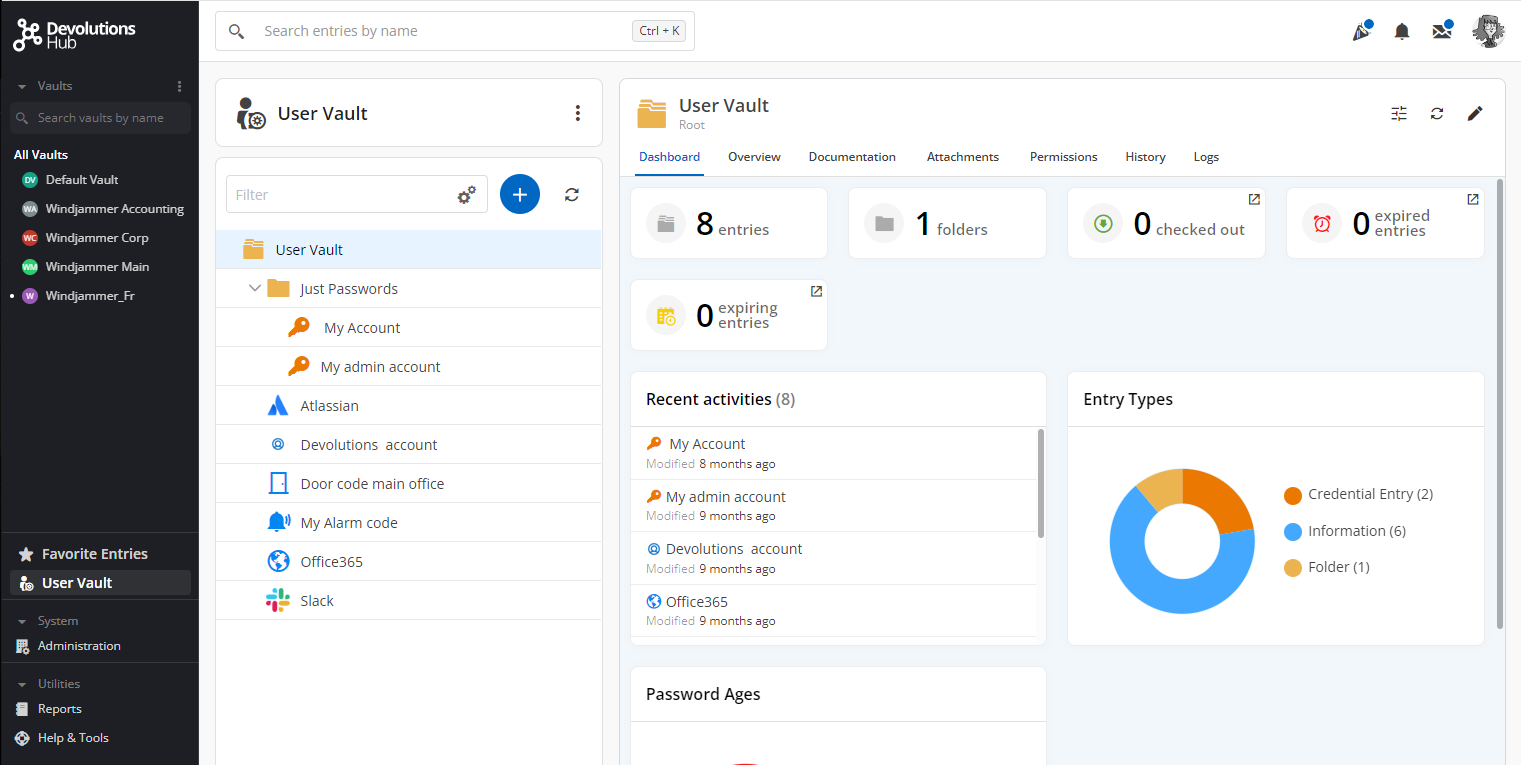Viewport: 1521px width, 765px height.
Task: Open the User Vault card's three-dot menu
Action: click(577, 113)
